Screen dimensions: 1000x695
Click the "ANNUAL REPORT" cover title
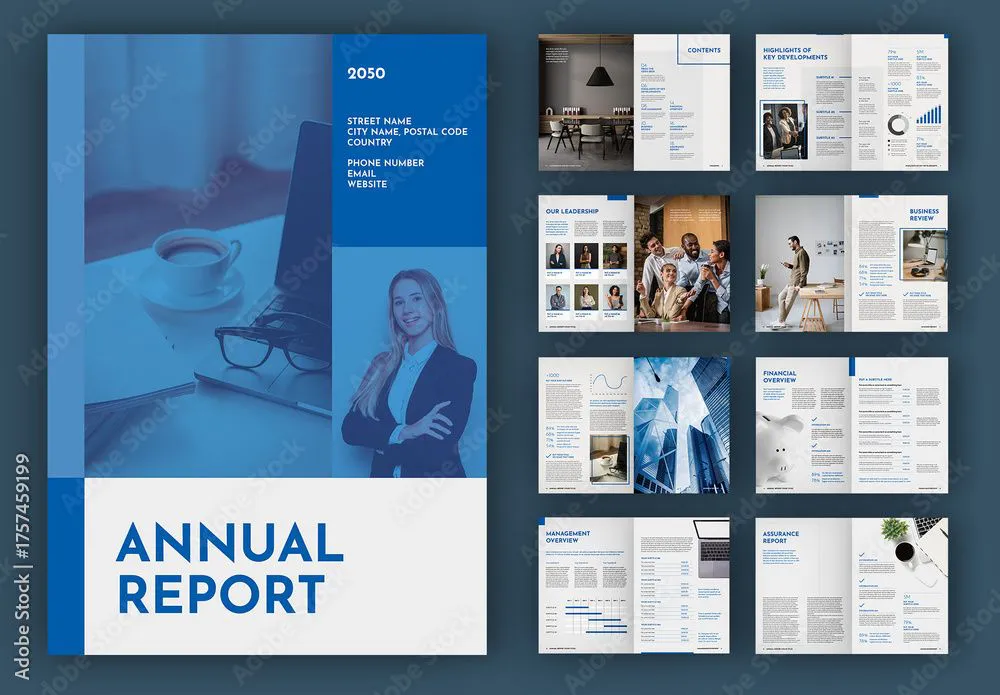(230, 568)
